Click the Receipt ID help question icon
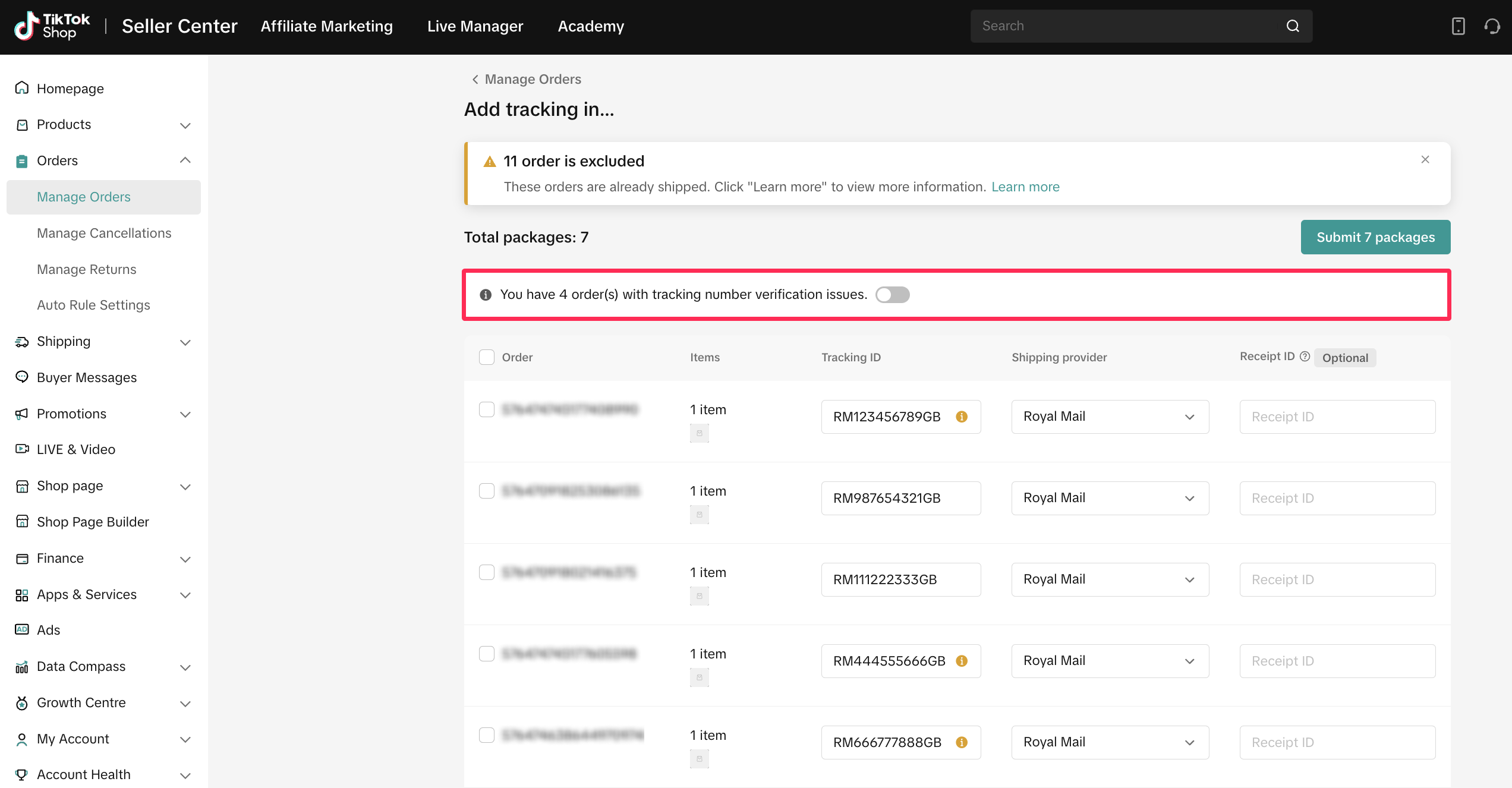This screenshot has height=788, width=1512. (1305, 357)
